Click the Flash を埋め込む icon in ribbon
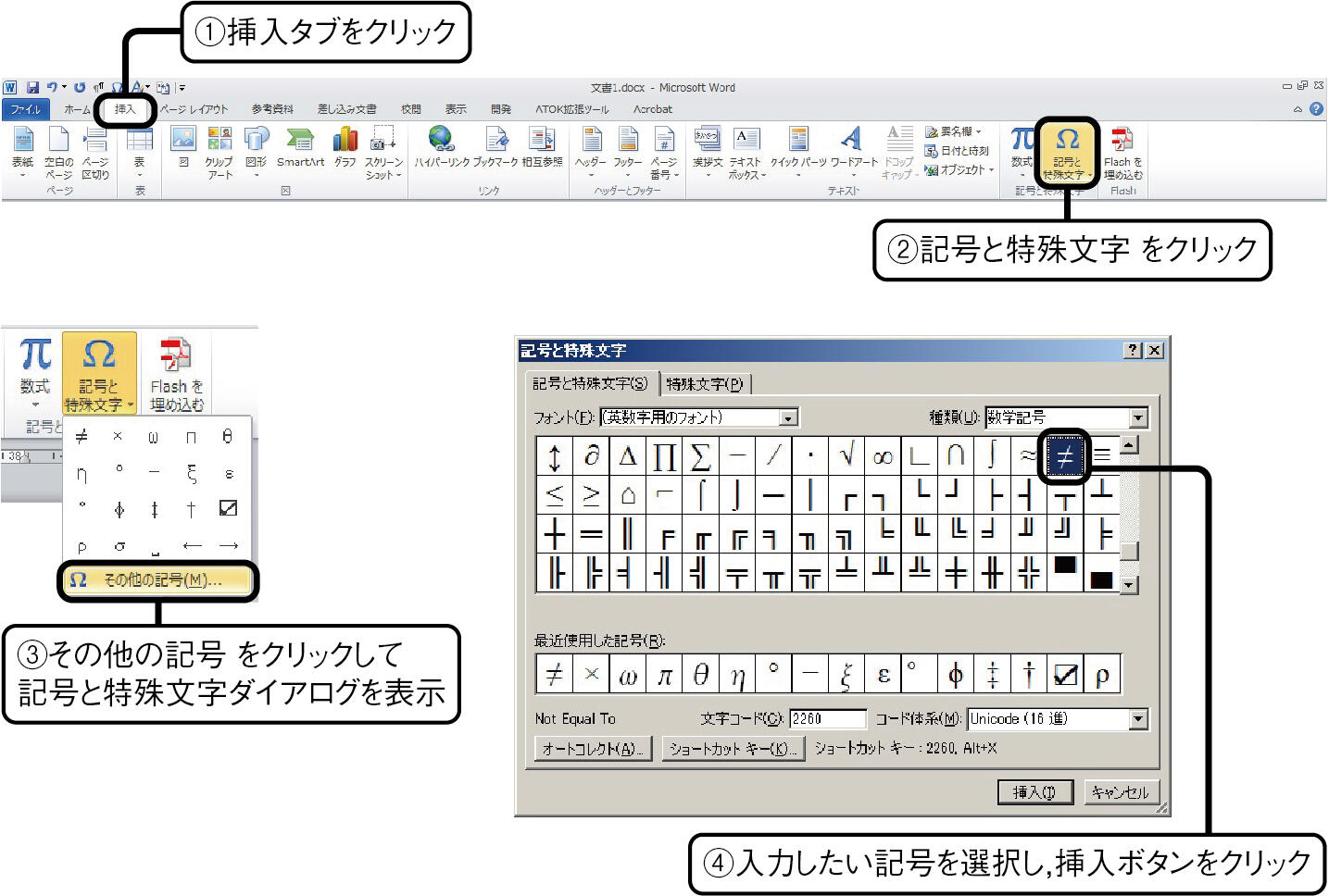The width and height of the screenshot is (1329, 896). click(1122, 141)
